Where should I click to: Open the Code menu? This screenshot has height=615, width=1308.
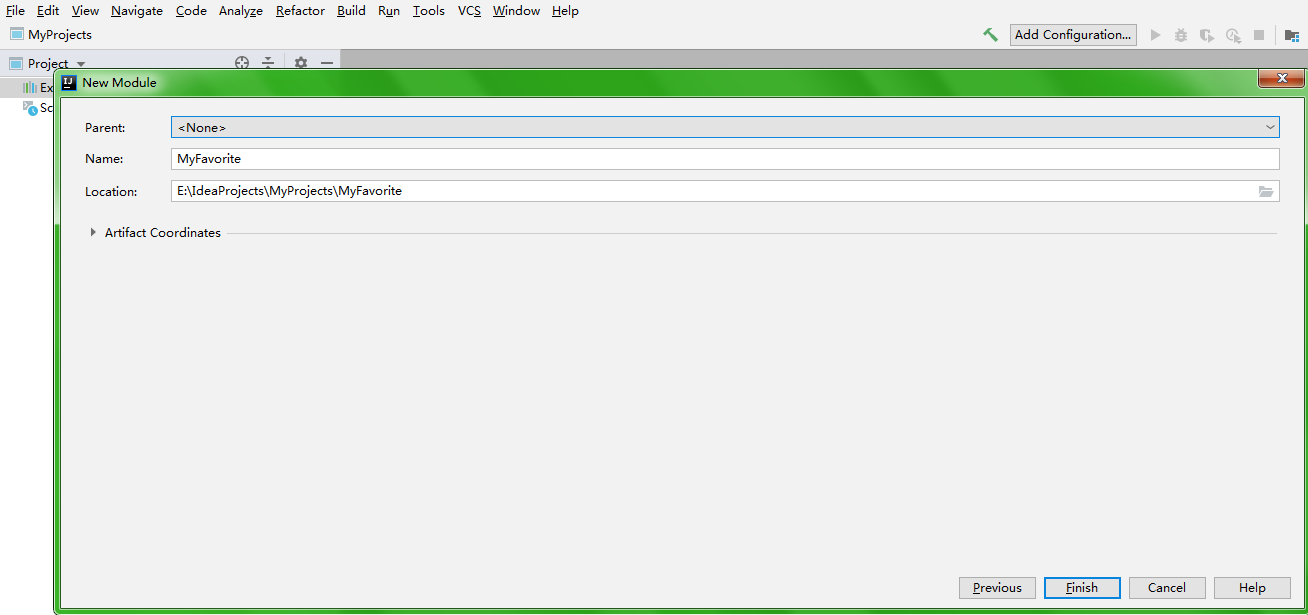(191, 11)
